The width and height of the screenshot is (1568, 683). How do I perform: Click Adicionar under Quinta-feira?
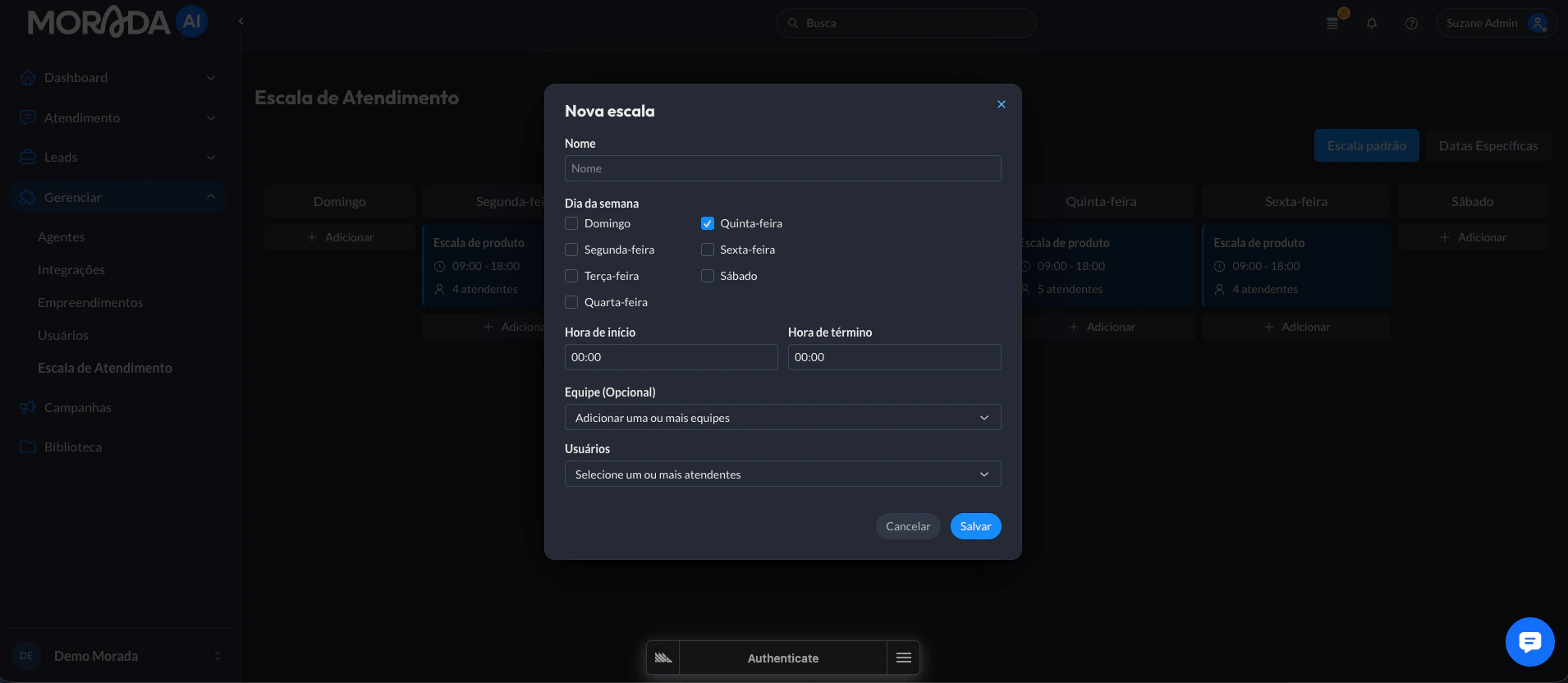pos(1102,327)
